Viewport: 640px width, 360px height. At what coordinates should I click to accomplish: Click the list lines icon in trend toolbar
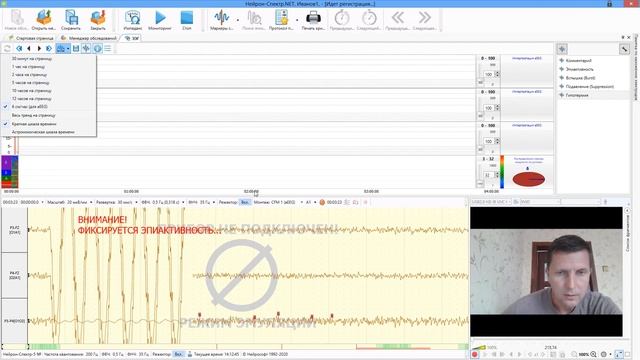108,49
